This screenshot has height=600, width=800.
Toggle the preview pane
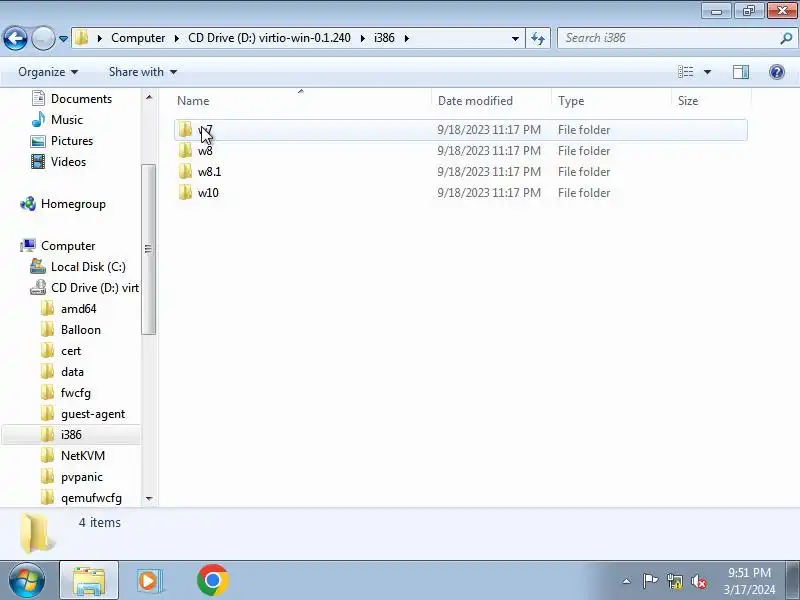[x=741, y=72]
